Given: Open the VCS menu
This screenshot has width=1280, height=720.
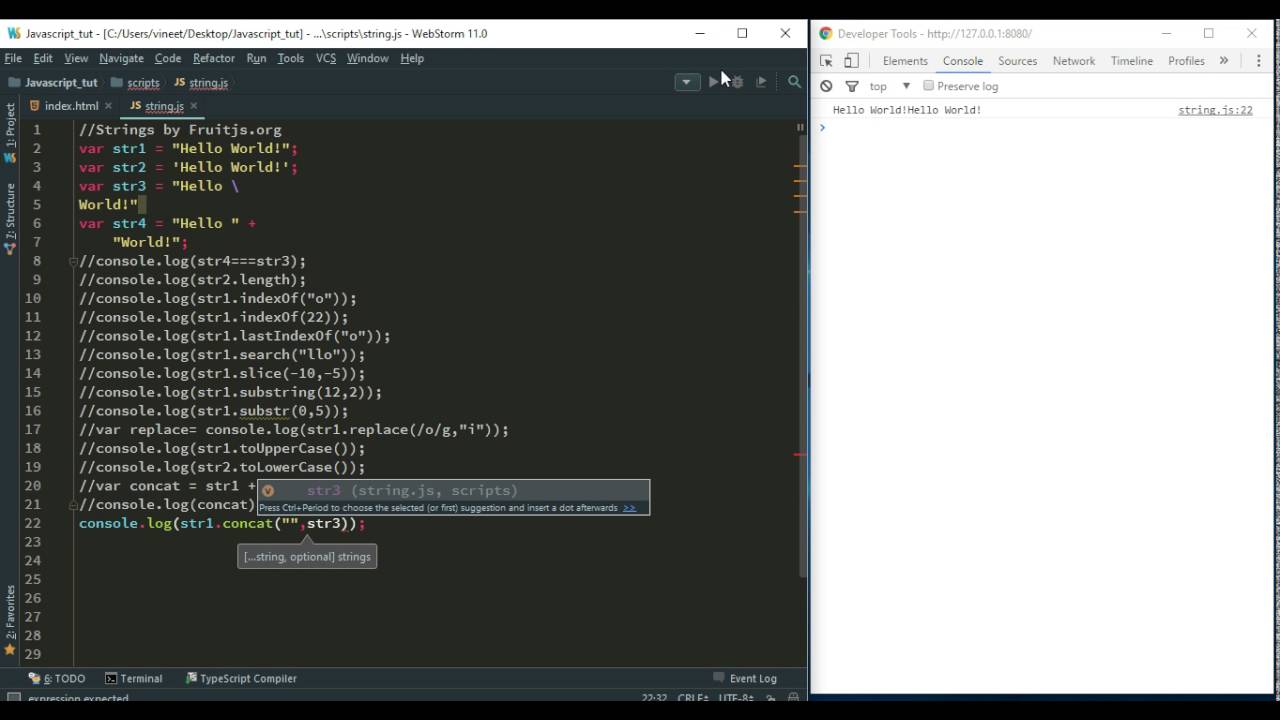Looking at the screenshot, I should pos(326,58).
